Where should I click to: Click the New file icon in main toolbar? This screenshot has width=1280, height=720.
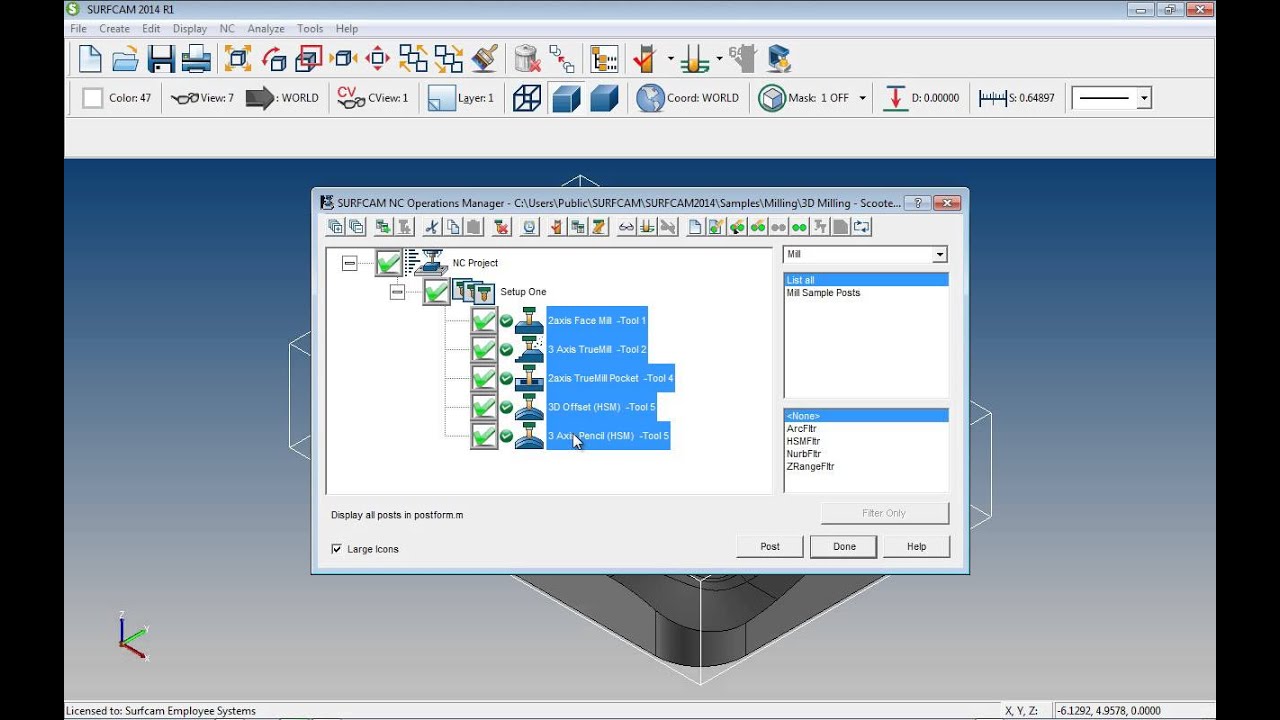90,59
